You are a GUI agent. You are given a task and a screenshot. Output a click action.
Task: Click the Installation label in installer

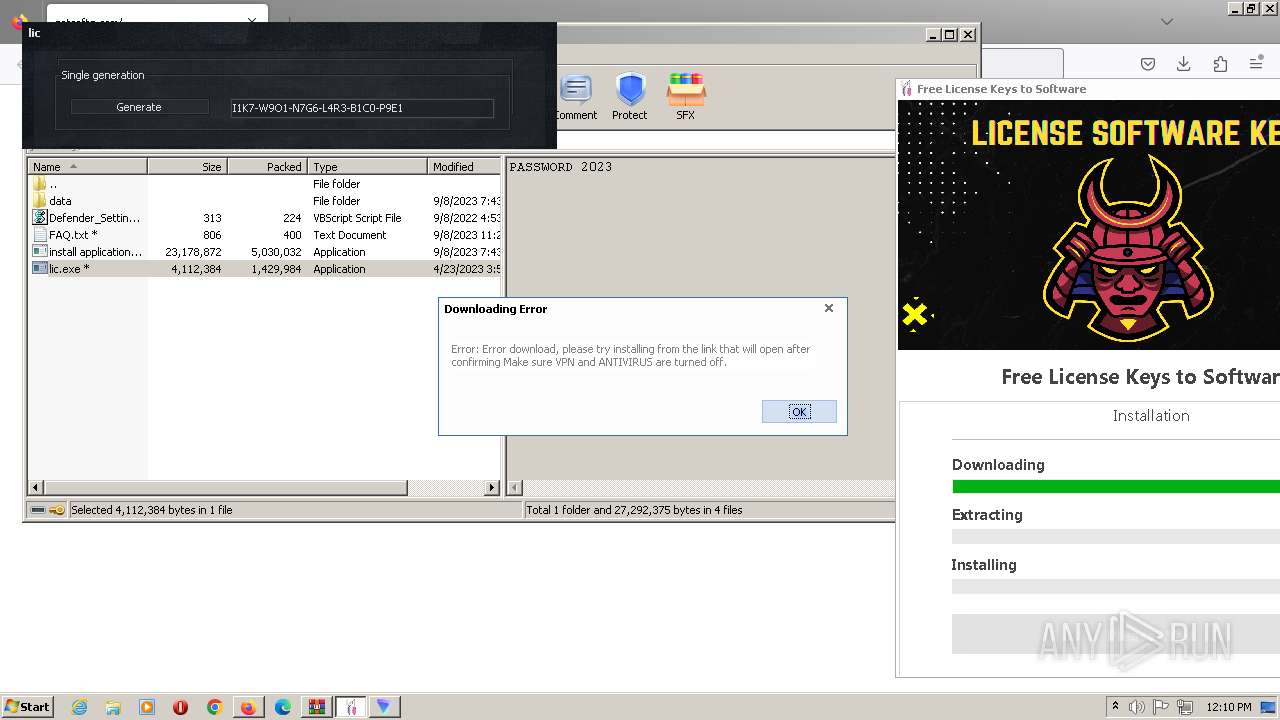point(1151,416)
